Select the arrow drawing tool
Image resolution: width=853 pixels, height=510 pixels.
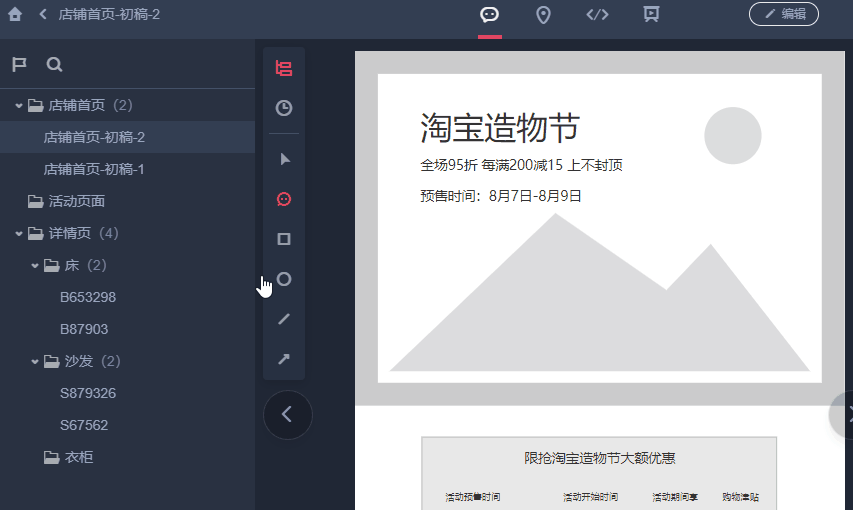[284, 359]
